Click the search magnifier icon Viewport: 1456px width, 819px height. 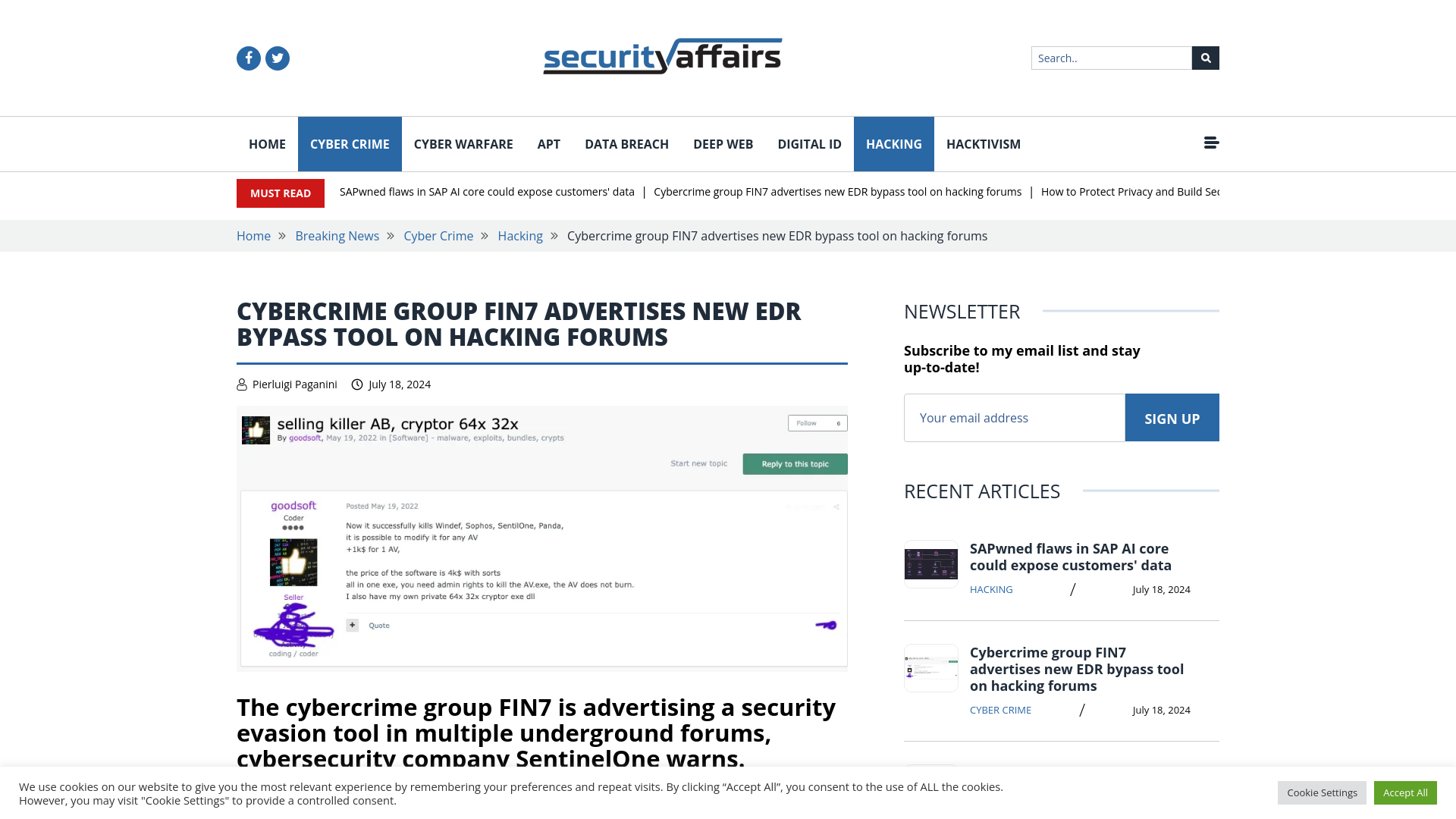click(1205, 58)
